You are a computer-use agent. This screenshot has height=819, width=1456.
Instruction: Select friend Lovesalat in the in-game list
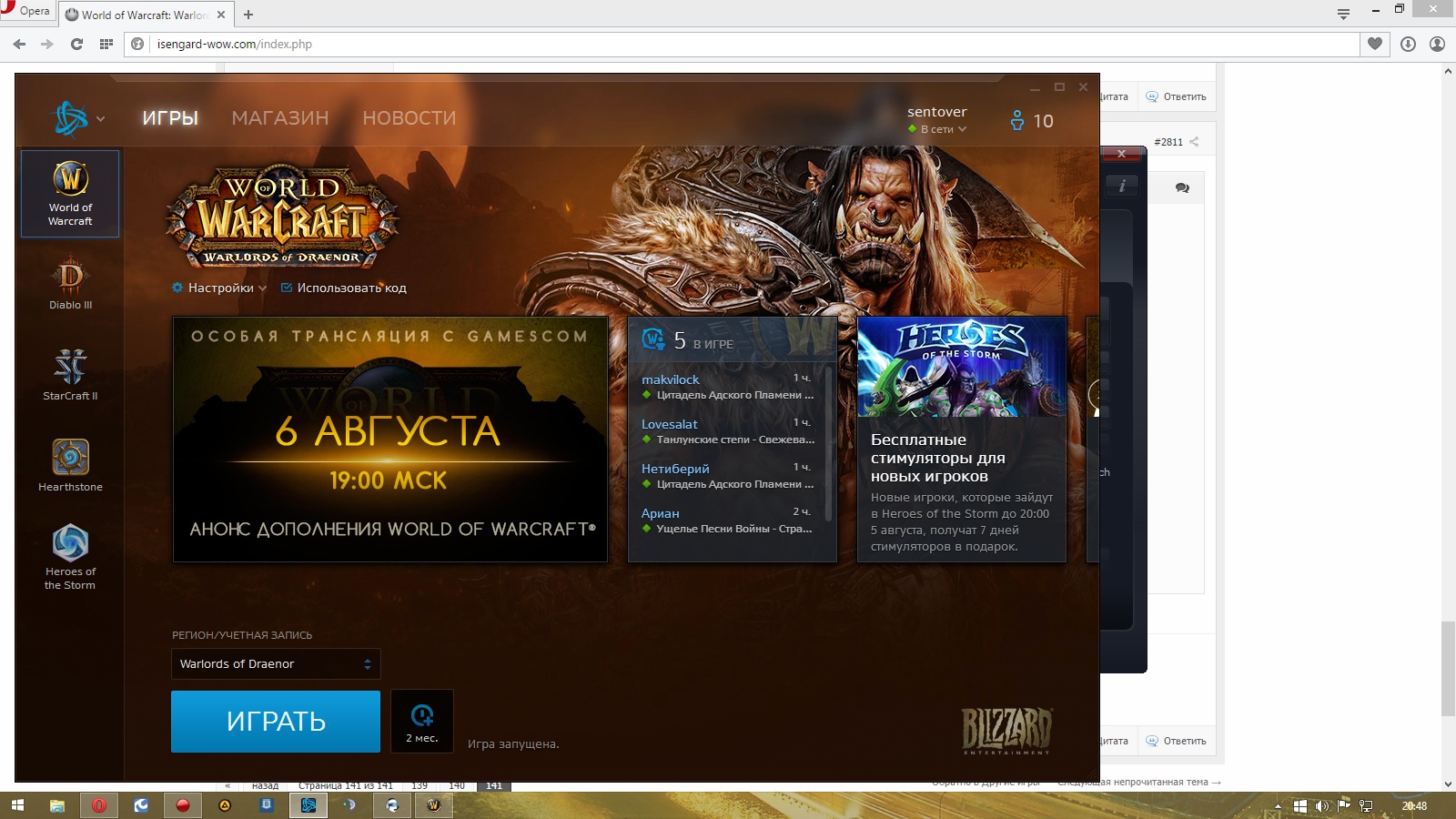click(x=728, y=431)
